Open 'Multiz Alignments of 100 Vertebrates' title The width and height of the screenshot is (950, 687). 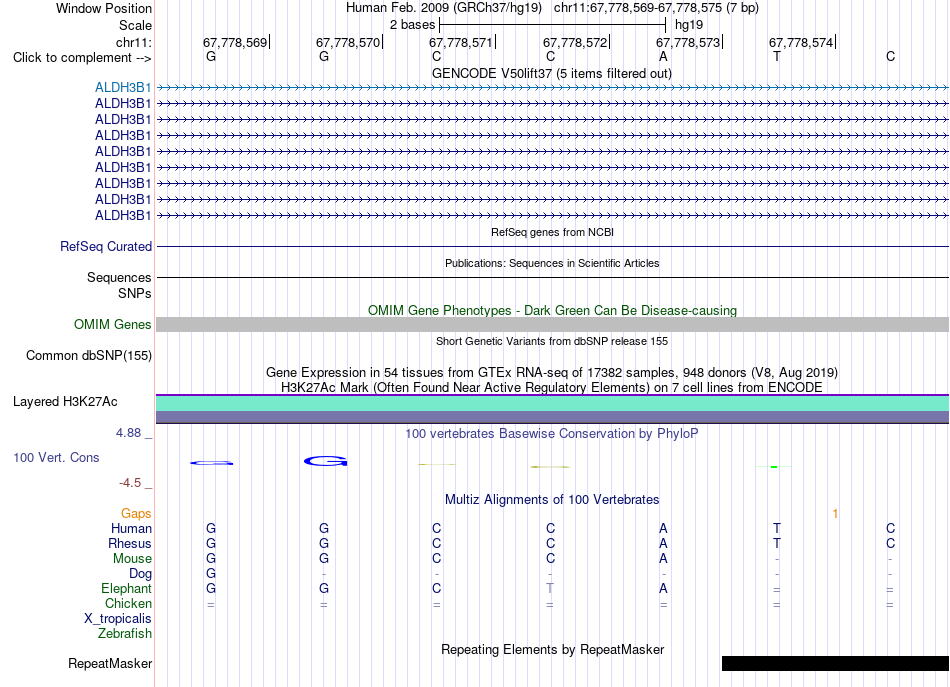(x=552, y=499)
